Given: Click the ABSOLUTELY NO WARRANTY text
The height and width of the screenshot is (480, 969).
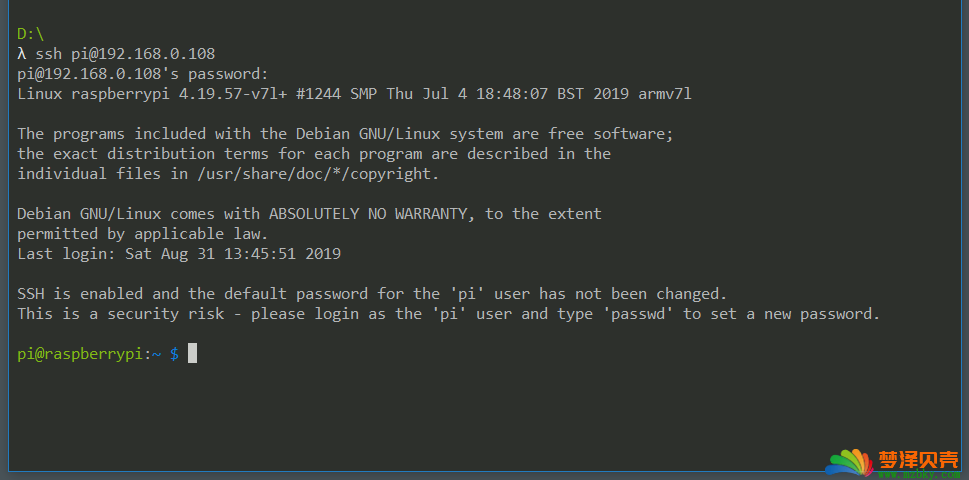Looking at the screenshot, I should [368, 214].
